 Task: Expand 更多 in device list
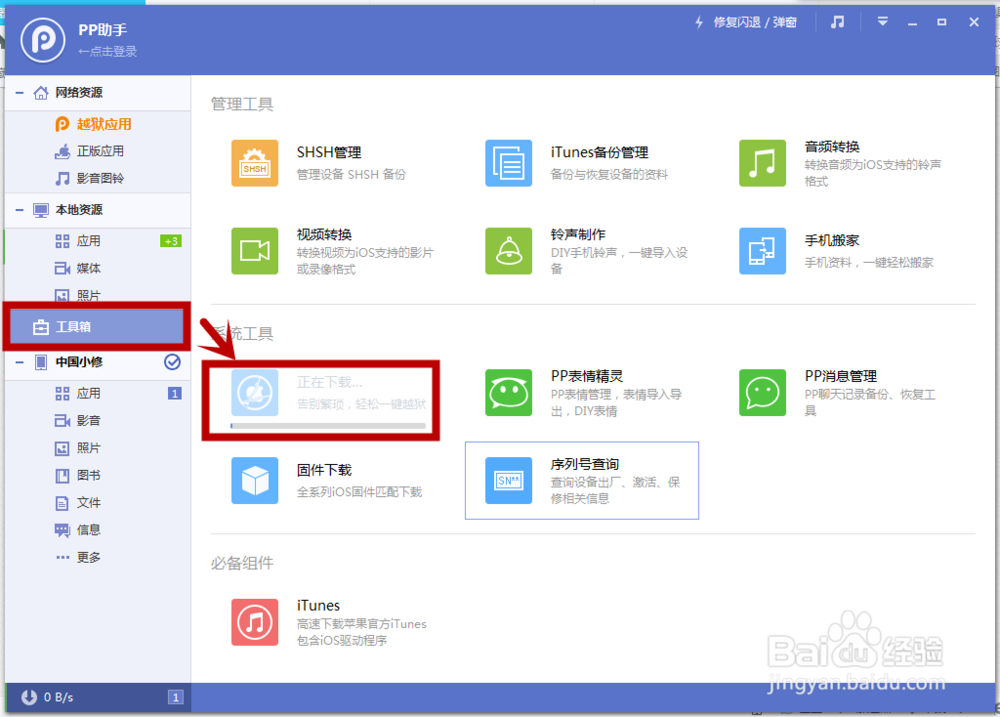(89, 558)
